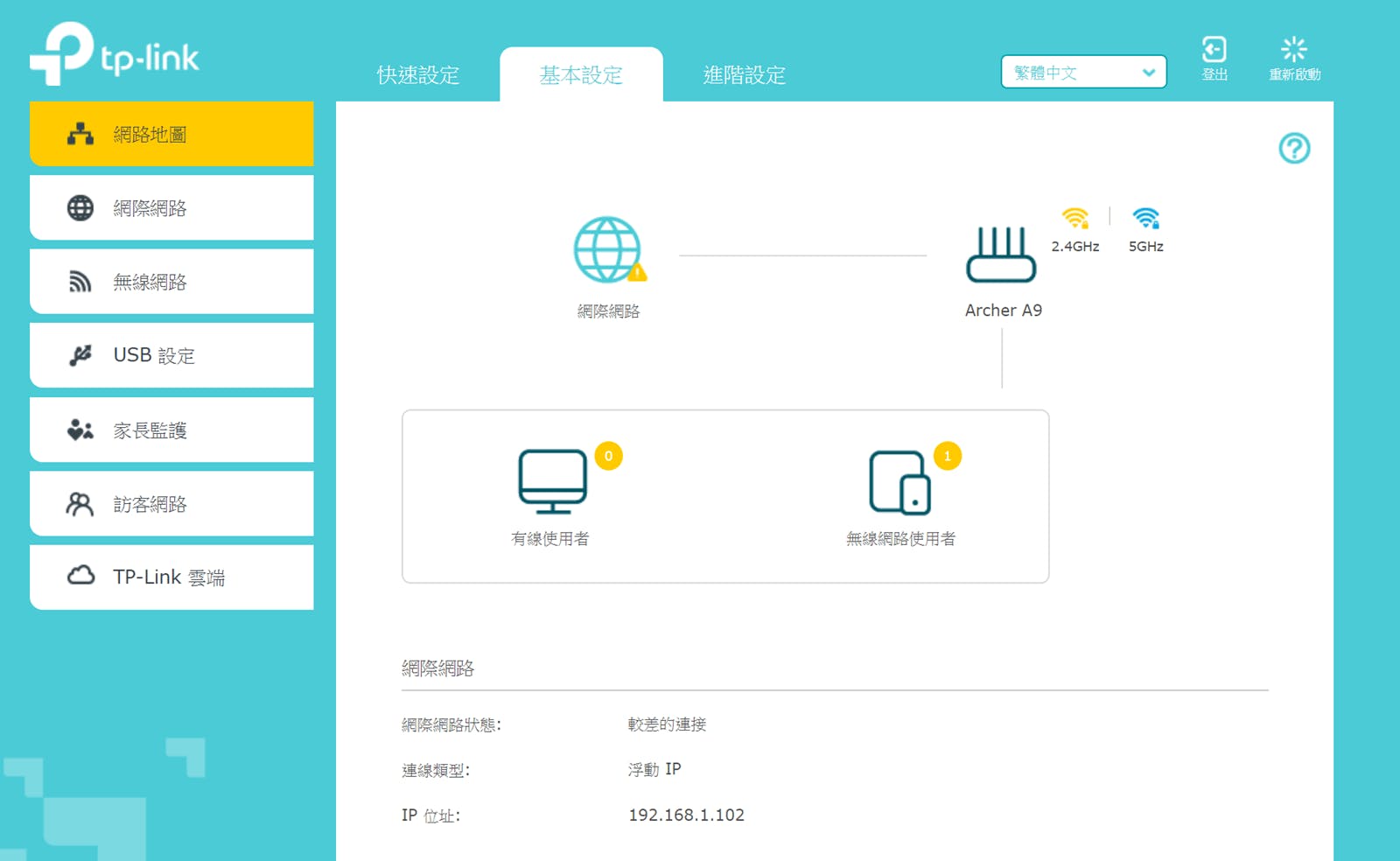Open the 網路地圖 network map sidebar icon
This screenshot has height=861, width=1400.
(x=80, y=133)
